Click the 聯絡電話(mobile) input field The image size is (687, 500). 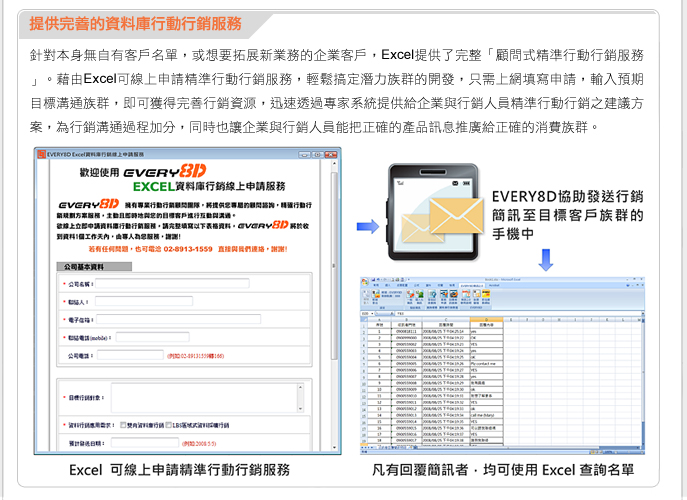(x=152, y=337)
